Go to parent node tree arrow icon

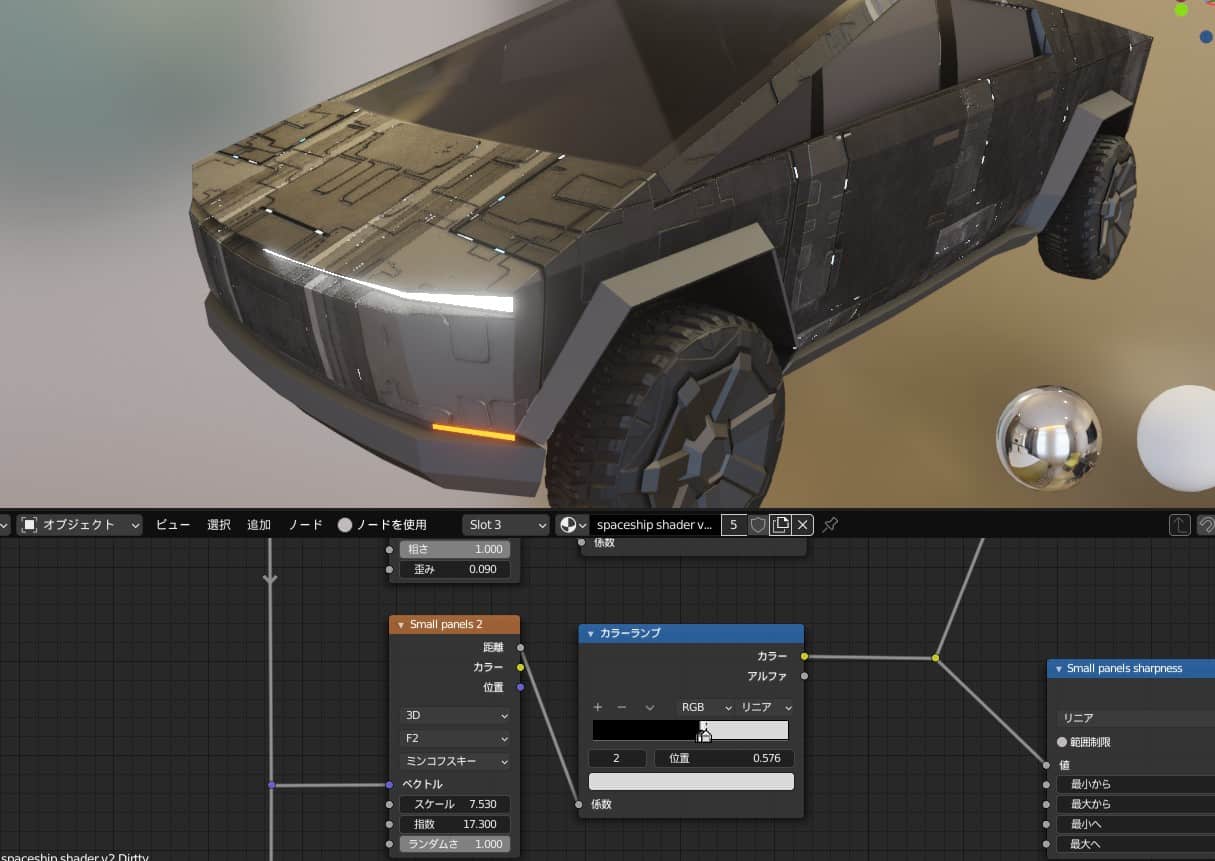point(1180,524)
